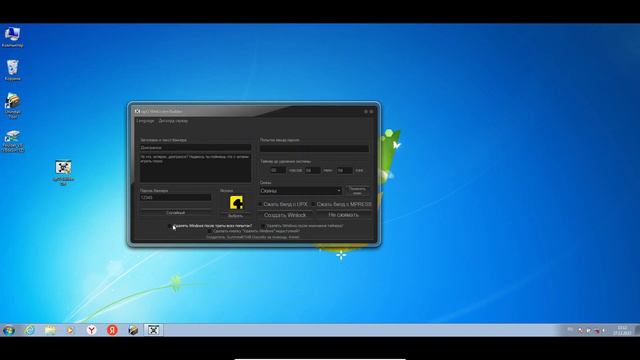
Task: Click the Выбрать button under the icon
Action: tap(236, 216)
